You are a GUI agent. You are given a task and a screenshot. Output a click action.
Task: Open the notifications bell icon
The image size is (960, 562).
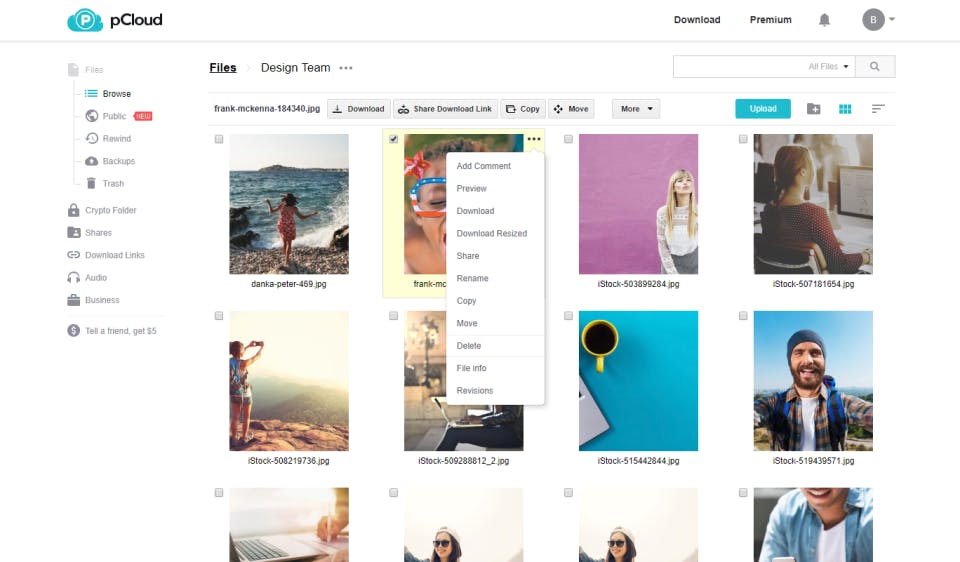coord(824,20)
